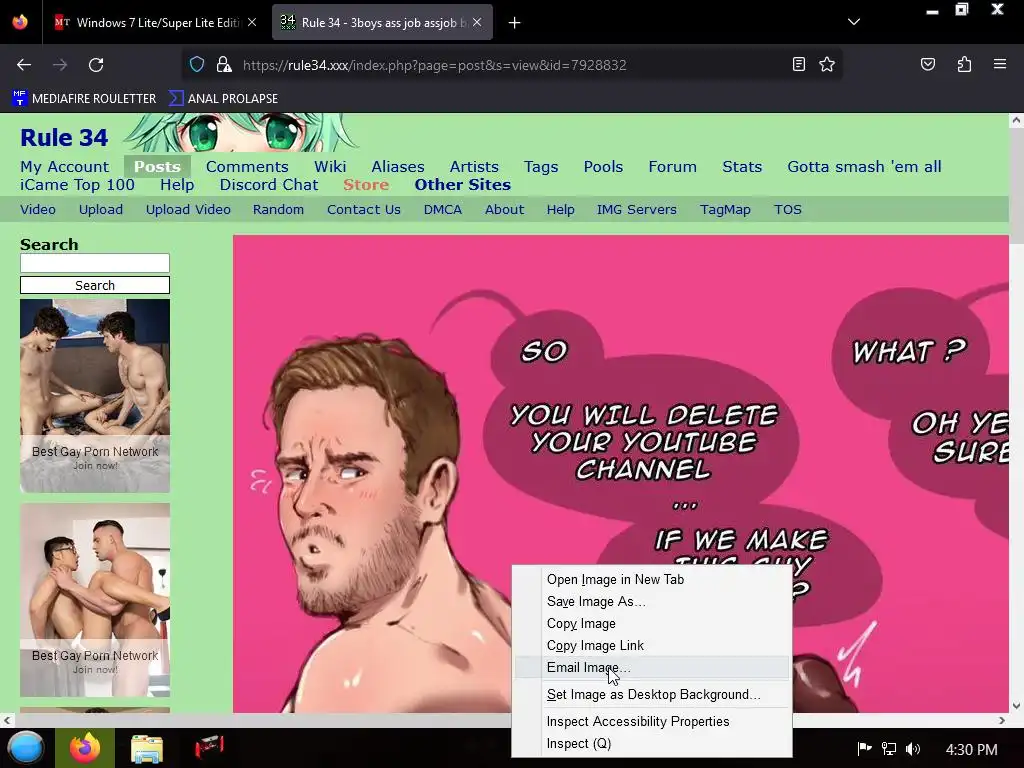
Task: Open the tracking protection shield panel
Action: tap(197, 64)
